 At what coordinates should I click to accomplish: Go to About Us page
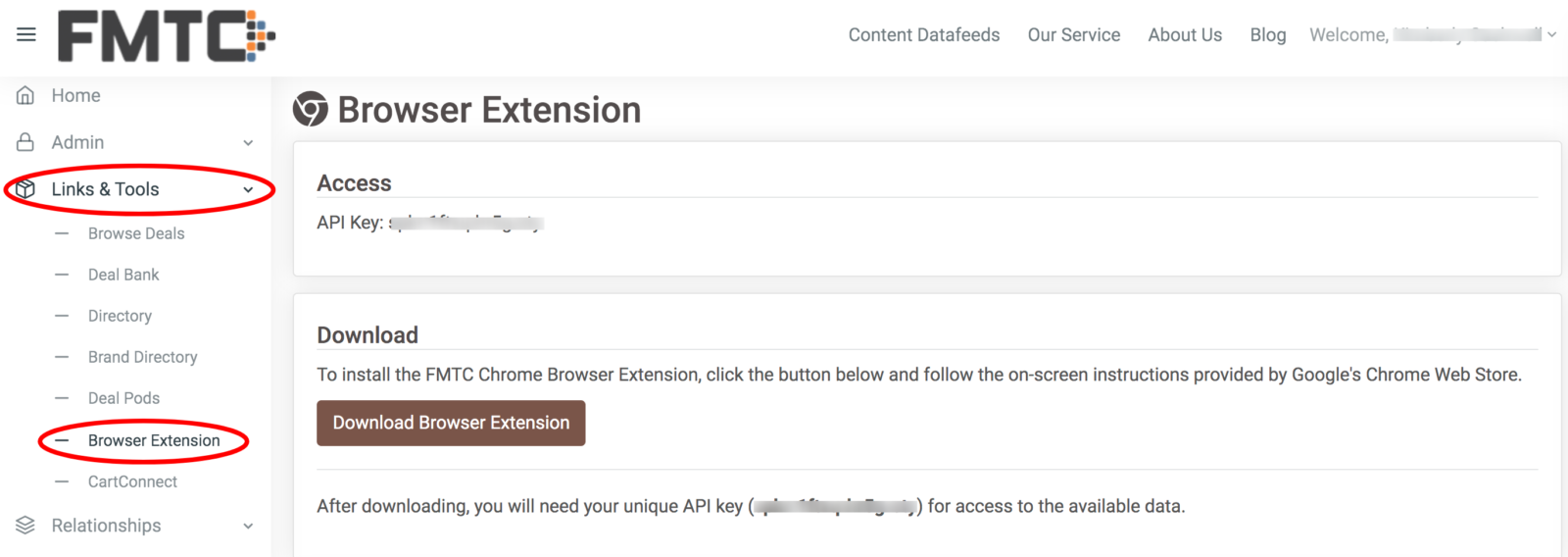point(1185,34)
